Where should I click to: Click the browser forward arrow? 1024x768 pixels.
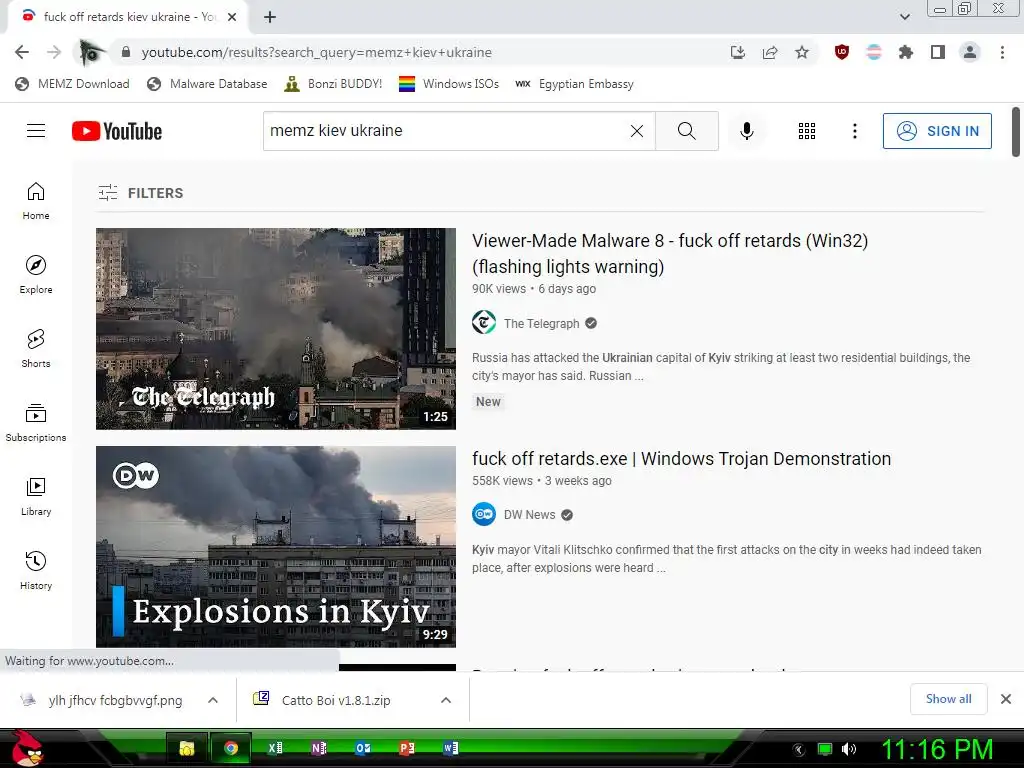point(54,52)
